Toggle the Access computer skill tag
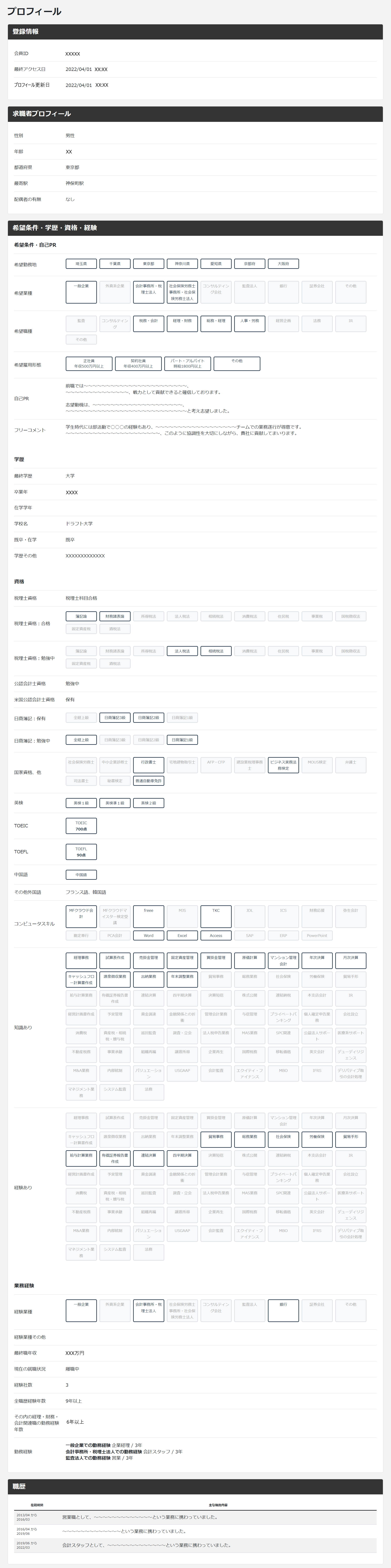 point(216,935)
